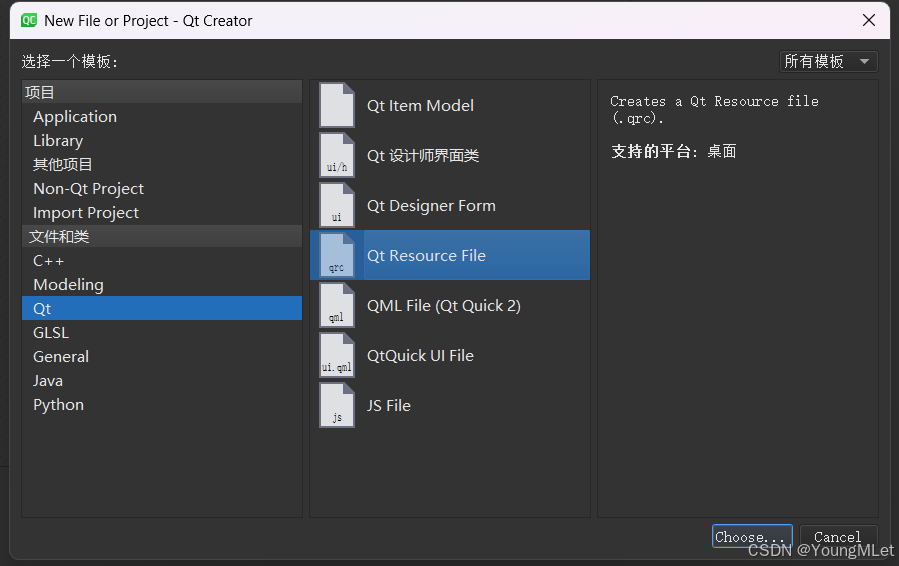Select the Qt Designer Form ui icon
The width and height of the screenshot is (899, 566).
pyautogui.click(x=337, y=205)
